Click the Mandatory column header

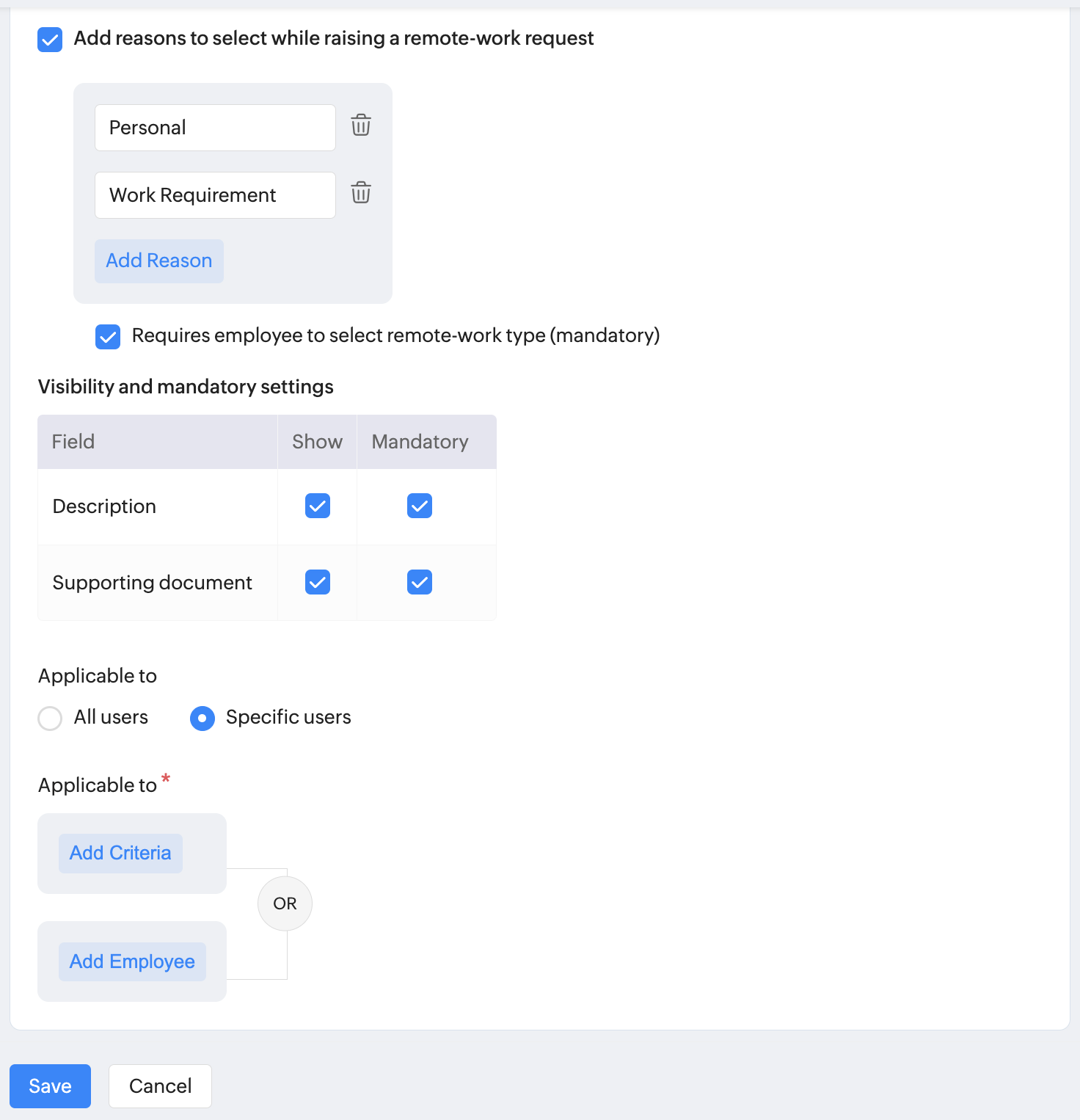click(x=420, y=442)
